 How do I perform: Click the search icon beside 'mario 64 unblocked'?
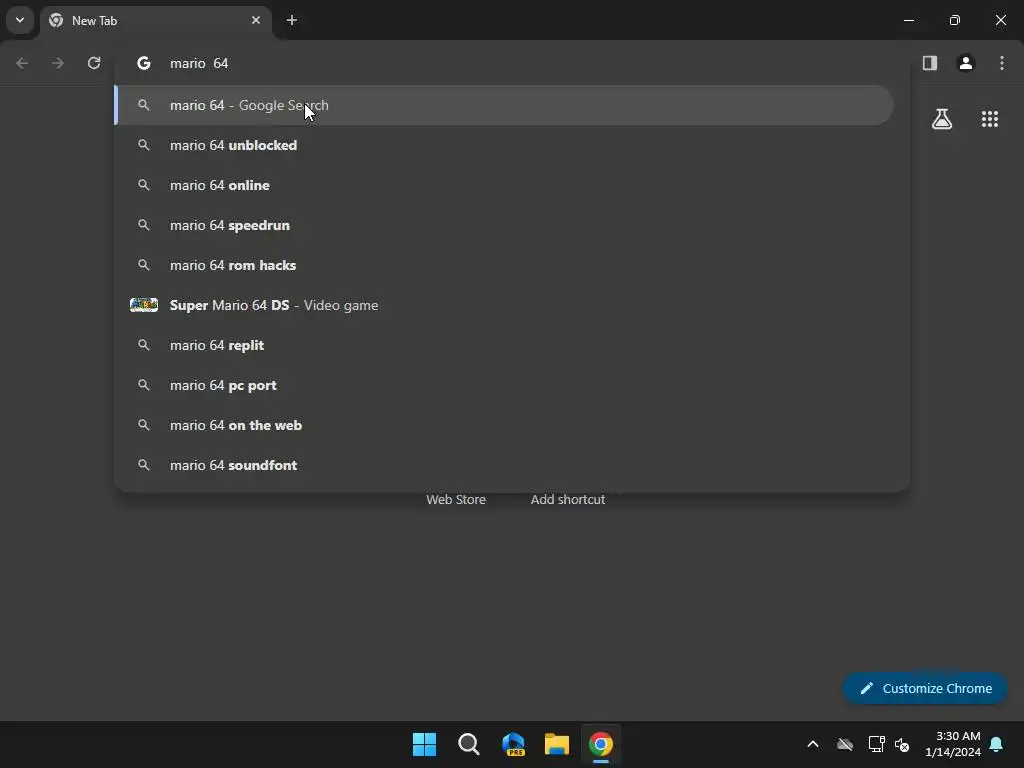(144, 145)
